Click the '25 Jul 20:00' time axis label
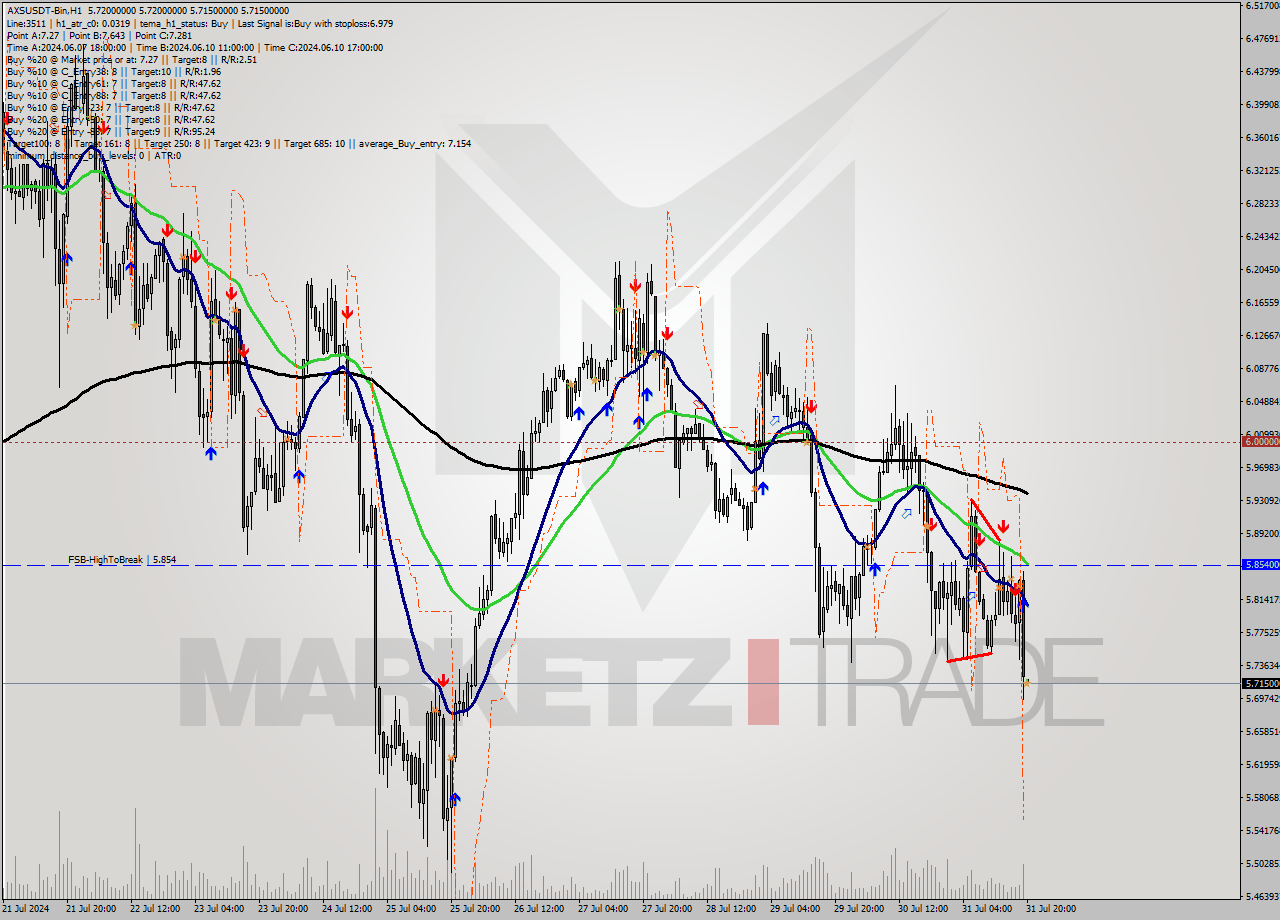 (x=475, y=909)
